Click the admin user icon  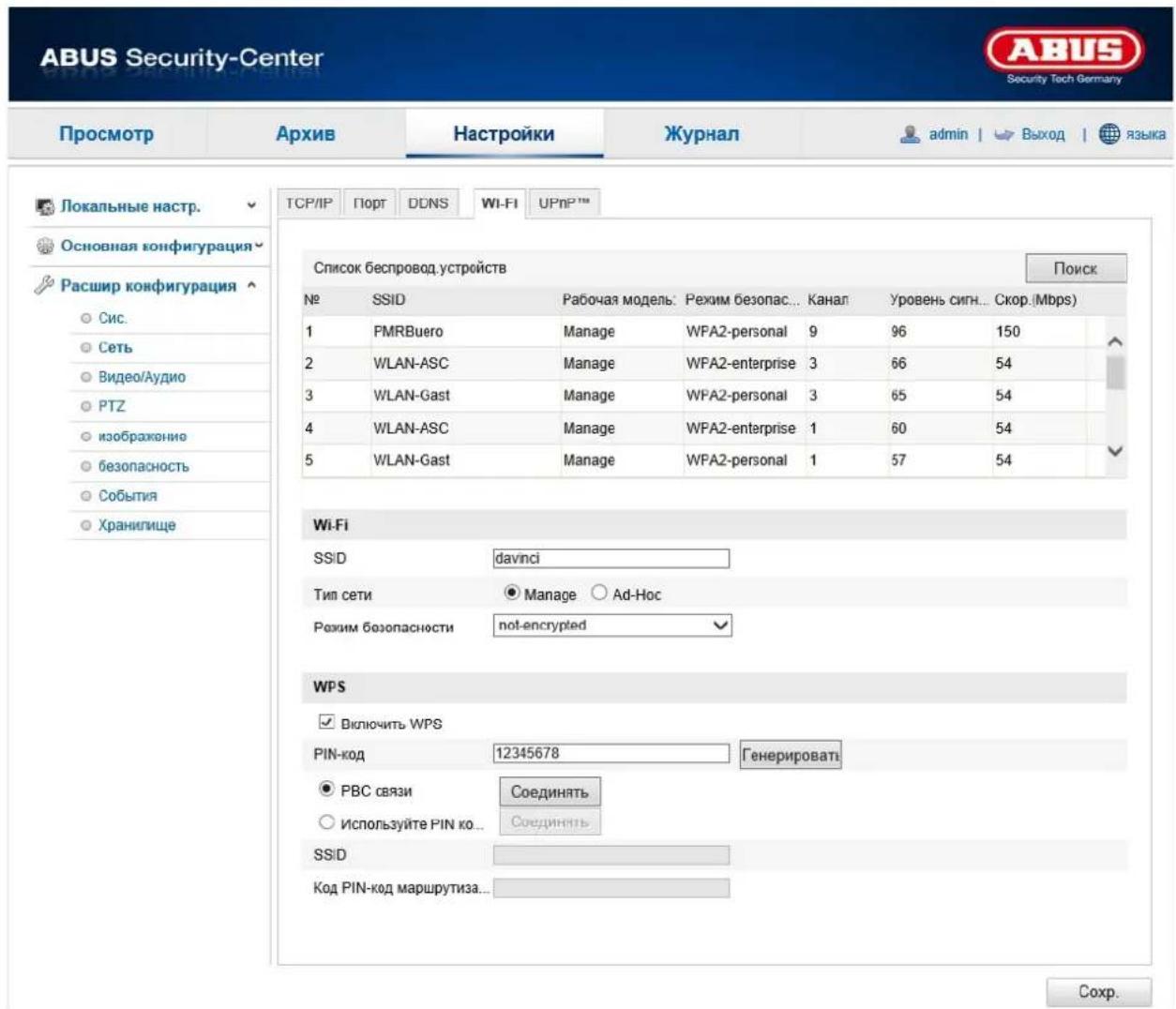point(909,134)
